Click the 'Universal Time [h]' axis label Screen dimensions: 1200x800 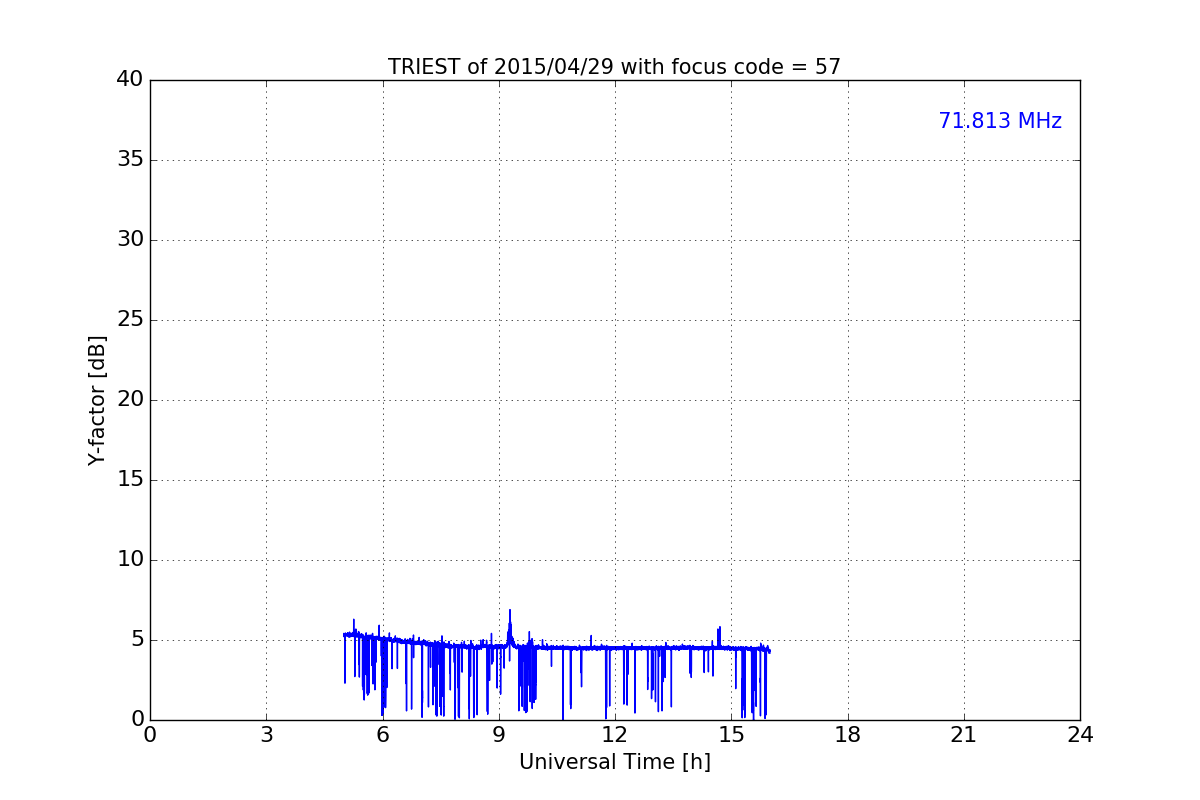[x=615, y=762]
